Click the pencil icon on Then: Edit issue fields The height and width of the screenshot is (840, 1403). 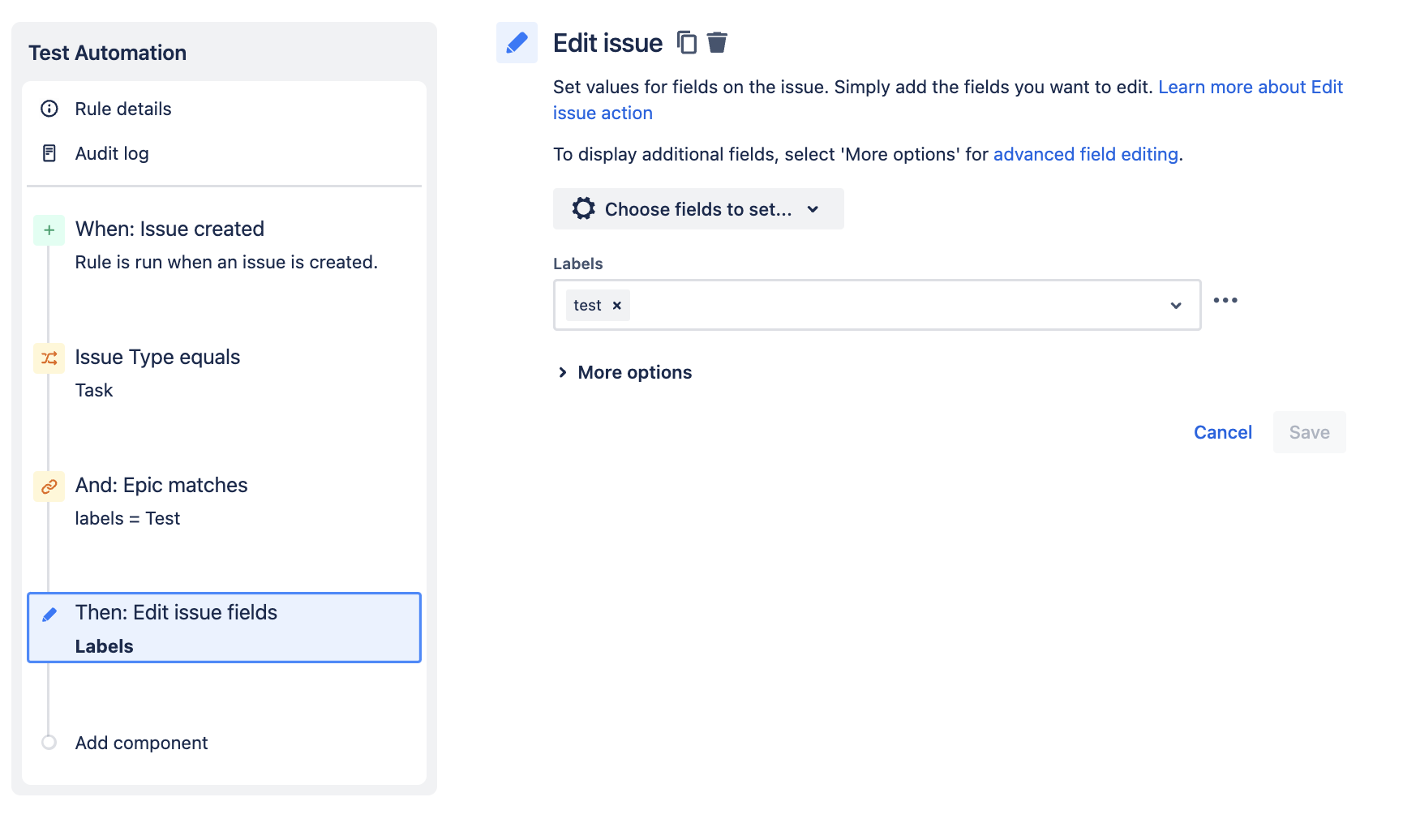point(49,613)
